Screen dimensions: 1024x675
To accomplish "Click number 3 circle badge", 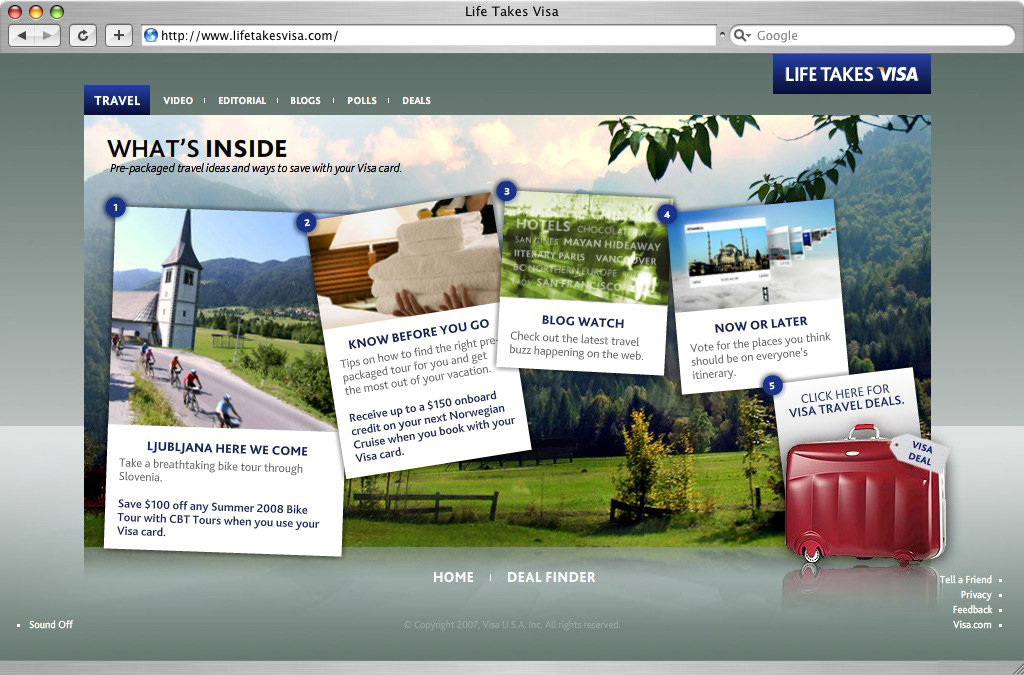I will (506, 191).
